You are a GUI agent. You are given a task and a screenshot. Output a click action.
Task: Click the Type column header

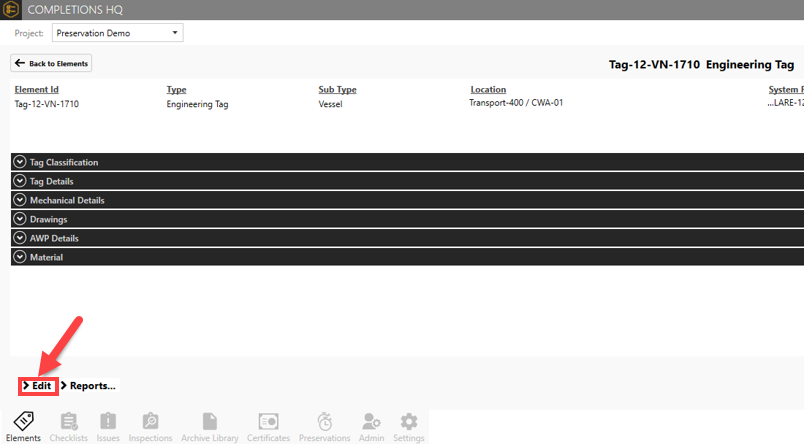point(176,89)
